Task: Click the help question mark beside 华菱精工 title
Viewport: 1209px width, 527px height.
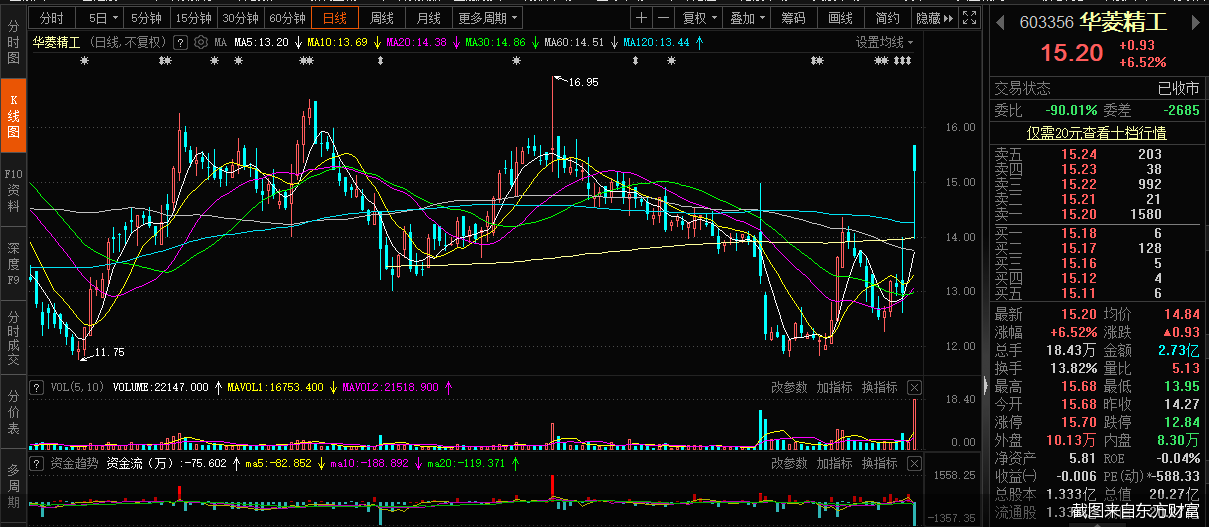Action: pos(180,42)
